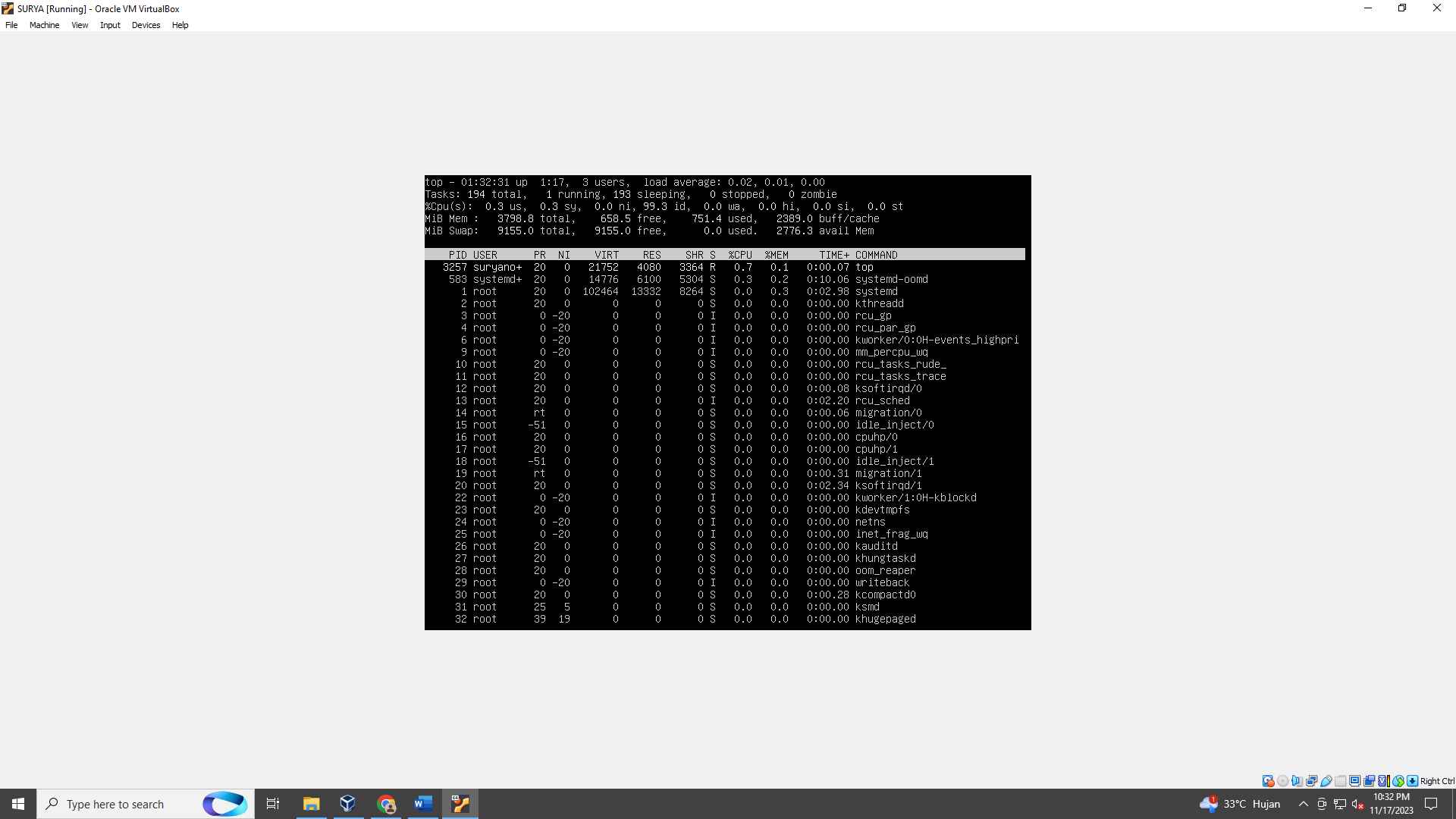Image resolution: width=1456 pixels, height=819 pixels.
Task: Click the mouse integration status icon
Action: click(x=1398, y=781)
